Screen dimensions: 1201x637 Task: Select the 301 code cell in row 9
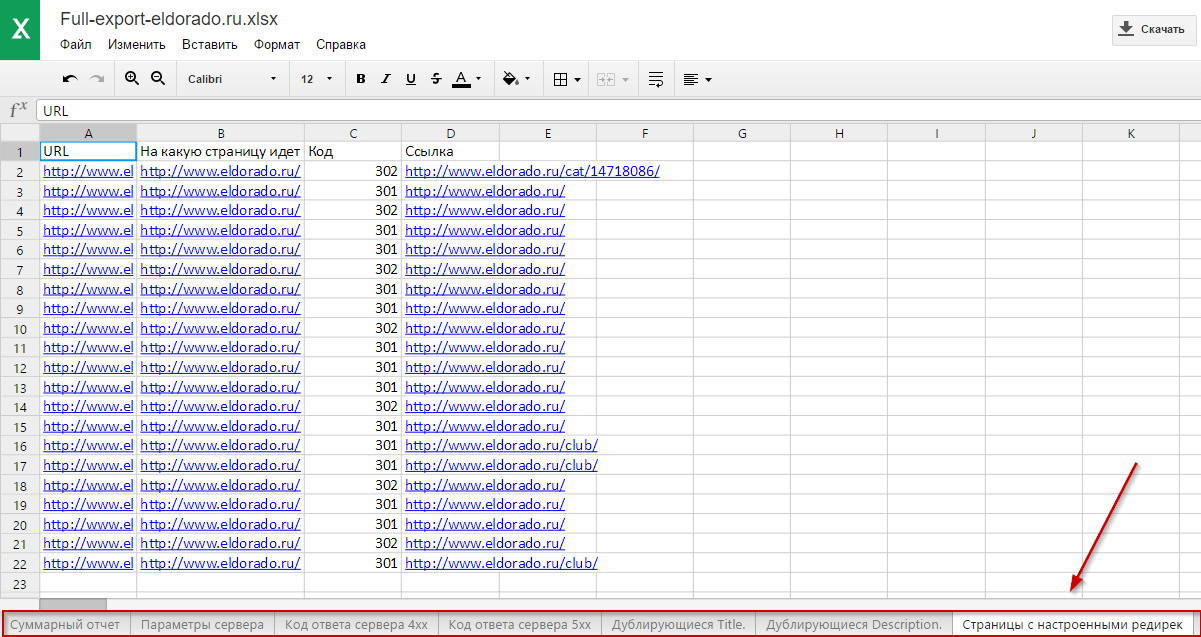click(353, 308)
